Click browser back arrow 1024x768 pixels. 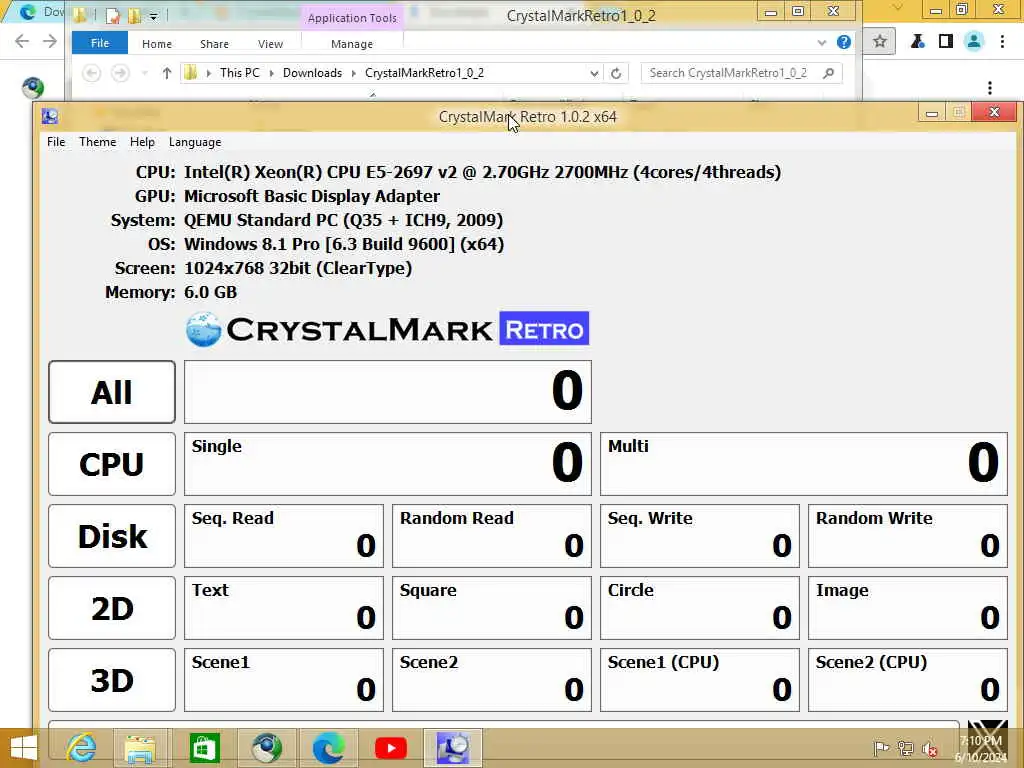(22, 42)
